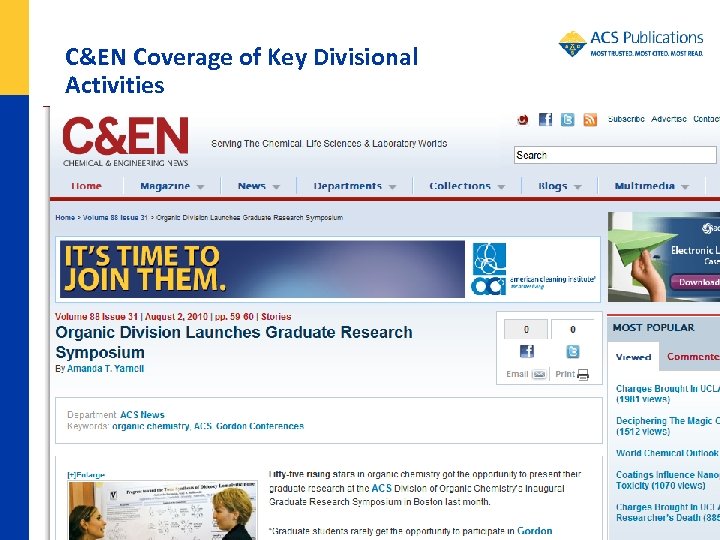The image size is (720, 540).
Task: Click the Stories link in issue line
Action: click(x=276, y=316)
